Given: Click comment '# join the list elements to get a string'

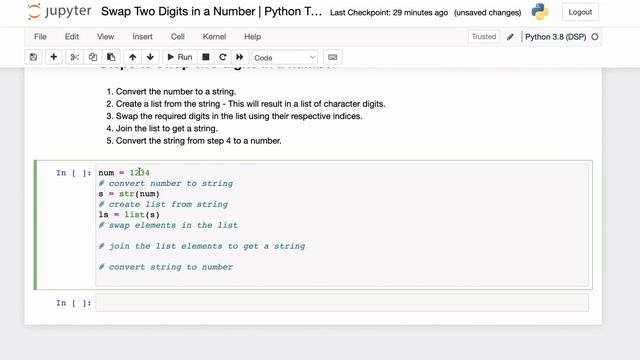Looking at the screenshot, I should tap(202, 246).
